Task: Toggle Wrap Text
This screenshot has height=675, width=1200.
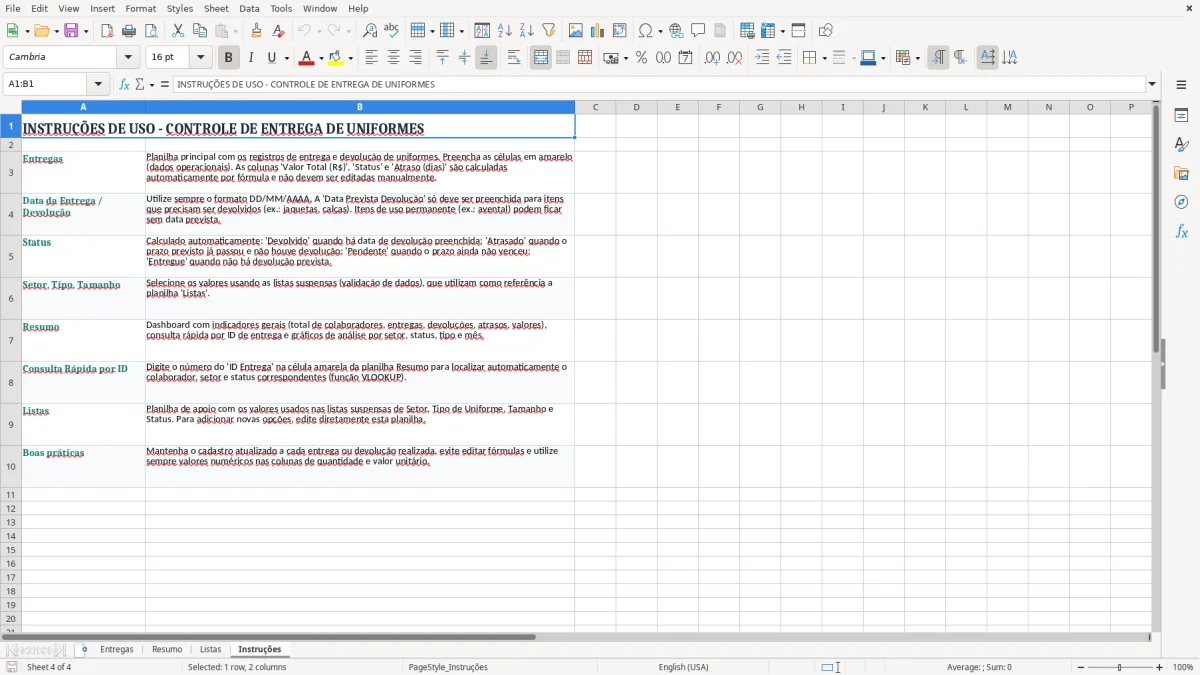Action: pos(514,58)
